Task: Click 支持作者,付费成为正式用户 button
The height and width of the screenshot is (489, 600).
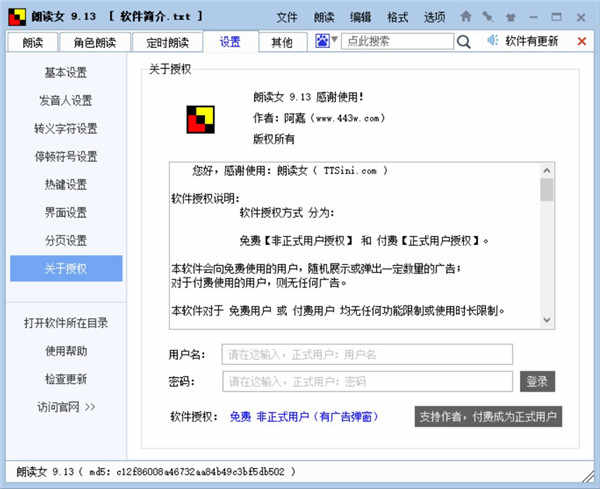Action: (488, 416)
